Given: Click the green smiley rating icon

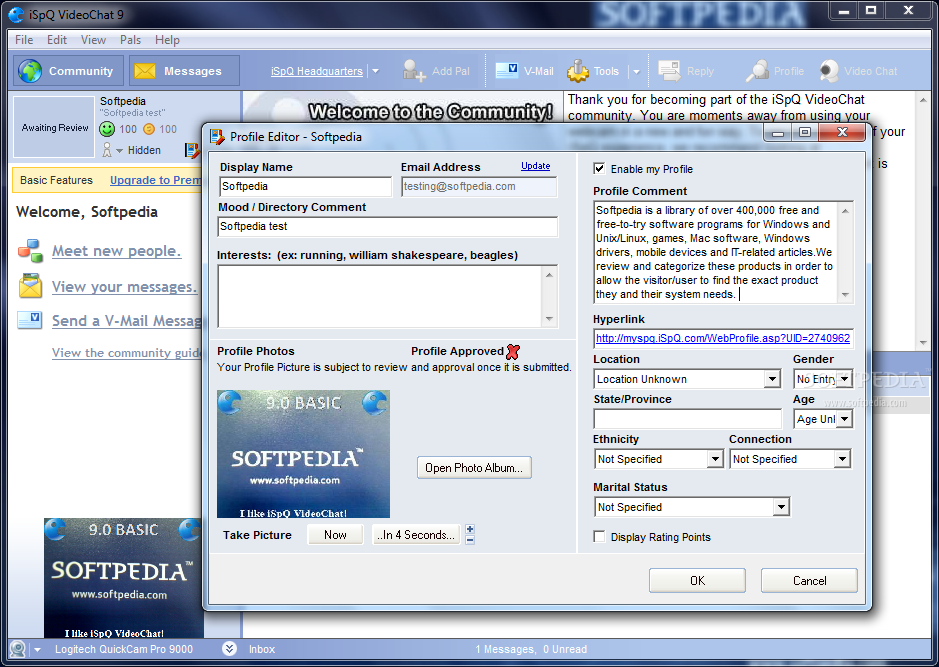Looking at the screenshot, I should tap(107, 129).
